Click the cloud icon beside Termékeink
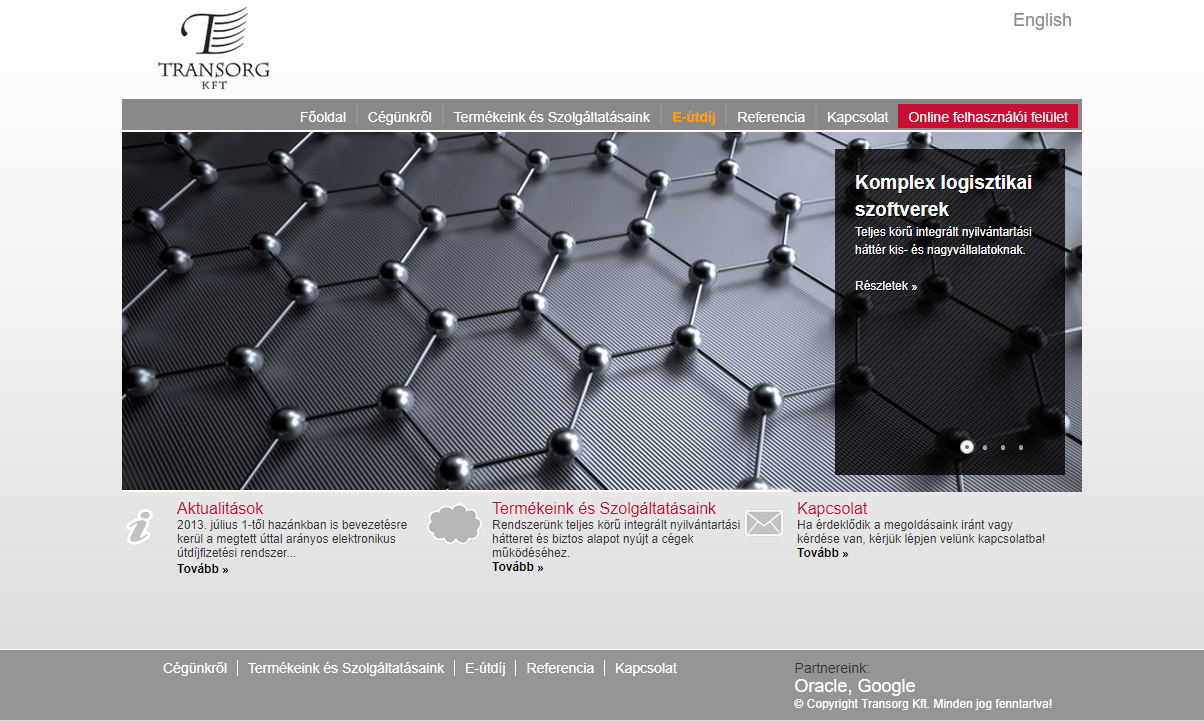The image size is (1204, 721). pyautogui.click(x=454, y=523)
